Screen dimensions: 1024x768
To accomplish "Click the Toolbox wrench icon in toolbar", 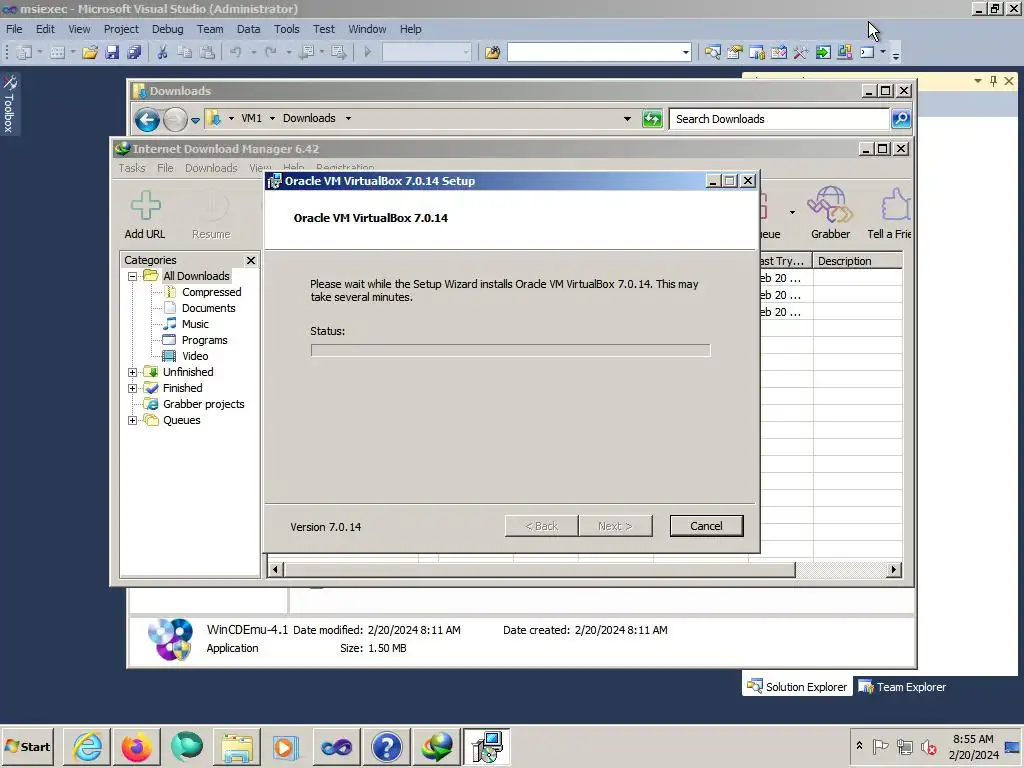I will click(x=801, y=52).
